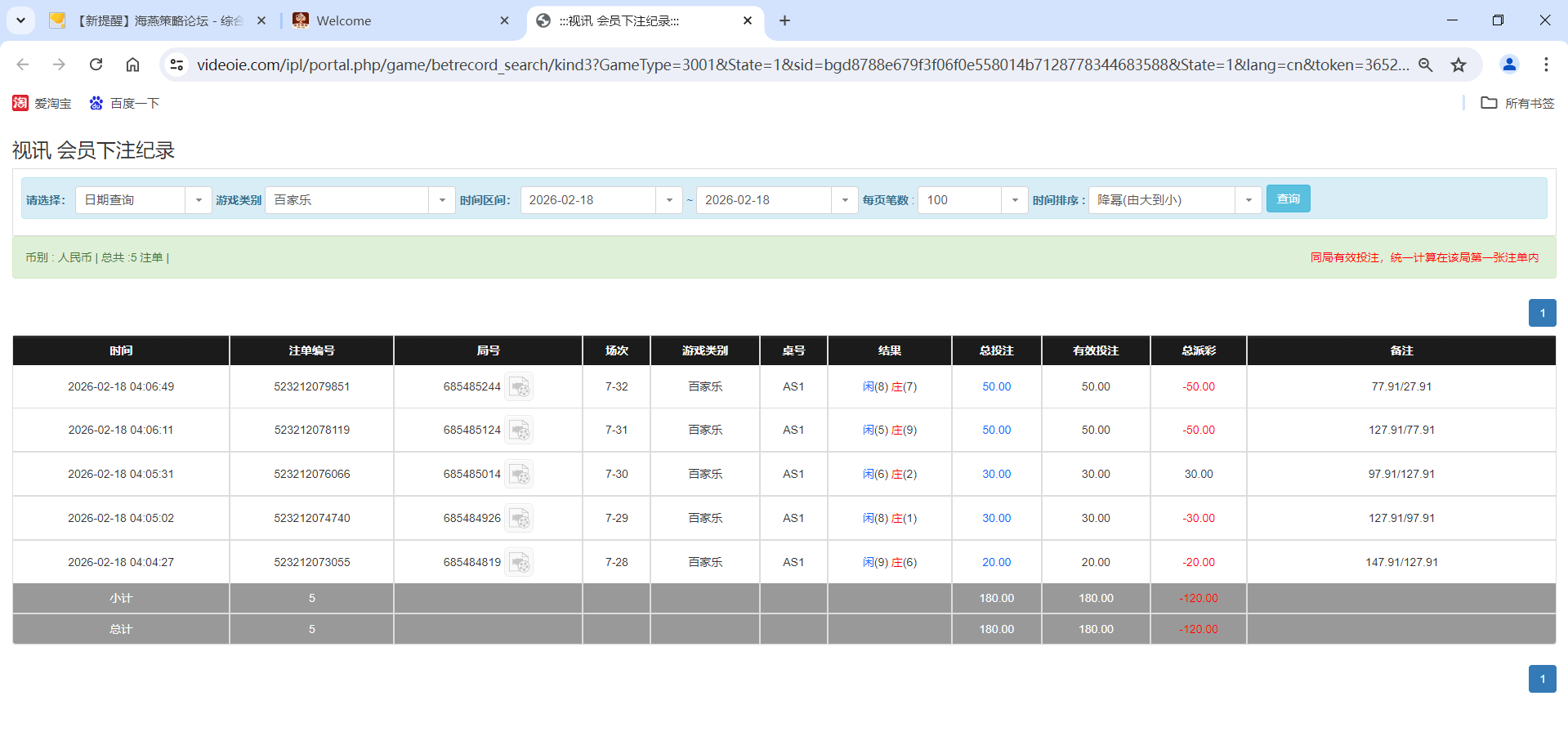
Task: Open a new tab with the plus icon
Action: (x=784, y=20)
